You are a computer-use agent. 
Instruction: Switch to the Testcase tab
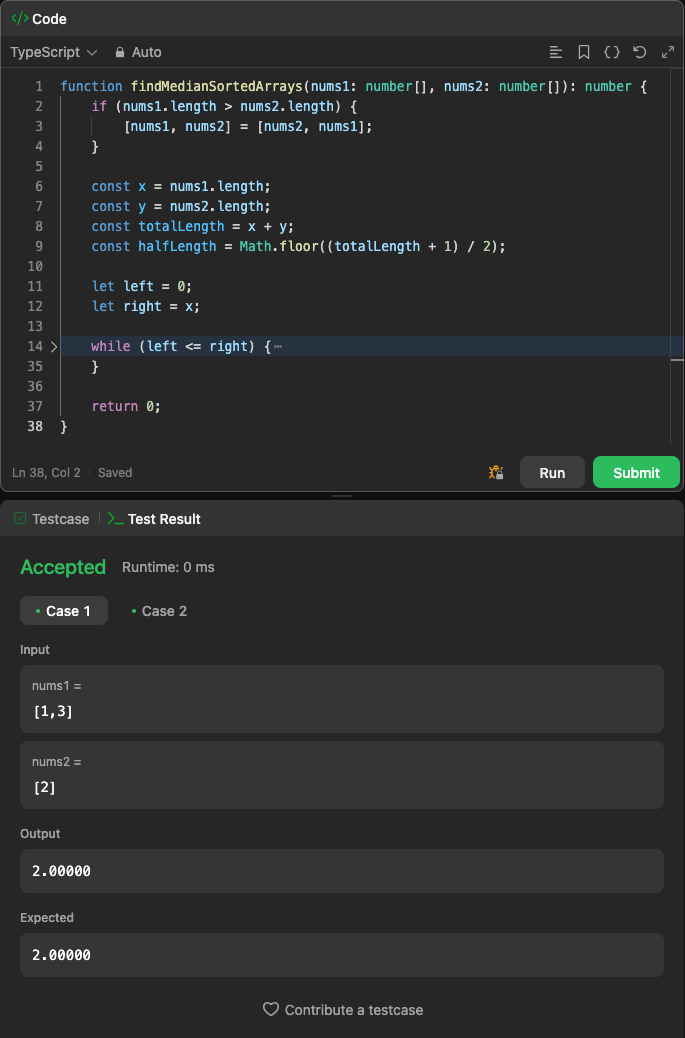click(x=52, y=519)
